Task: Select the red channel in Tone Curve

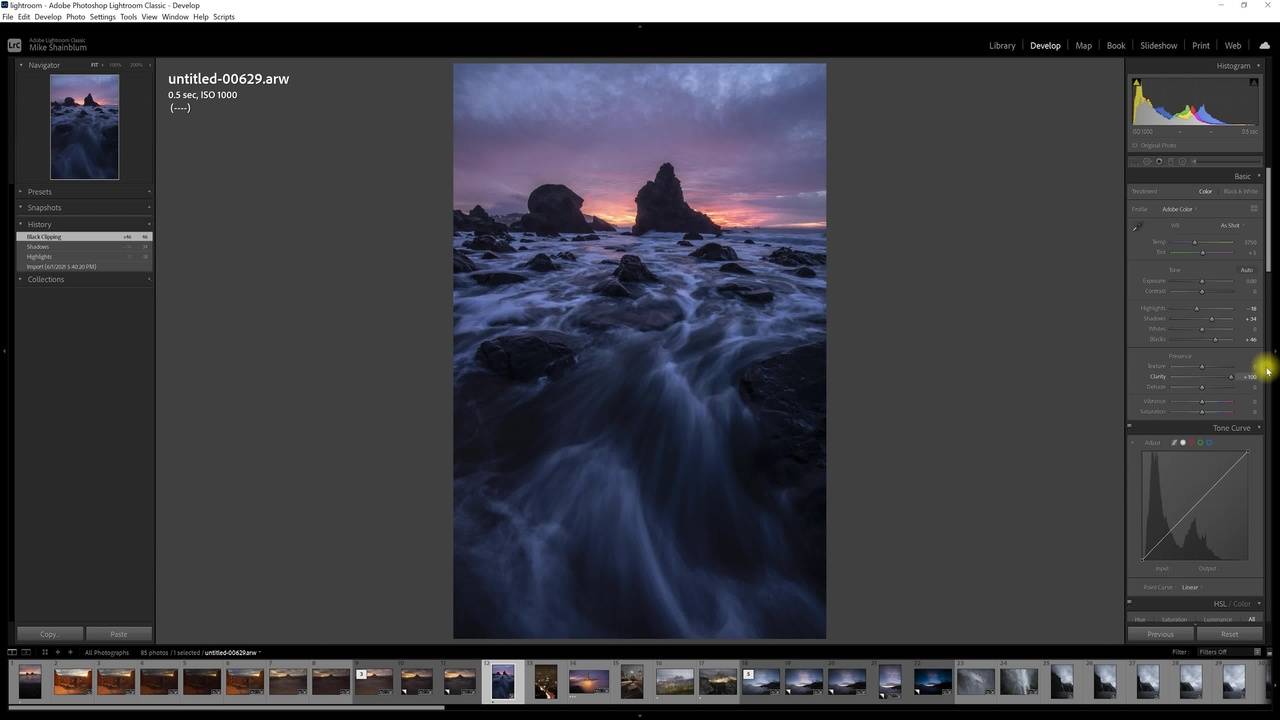Action: click(x=1191, y=442)
